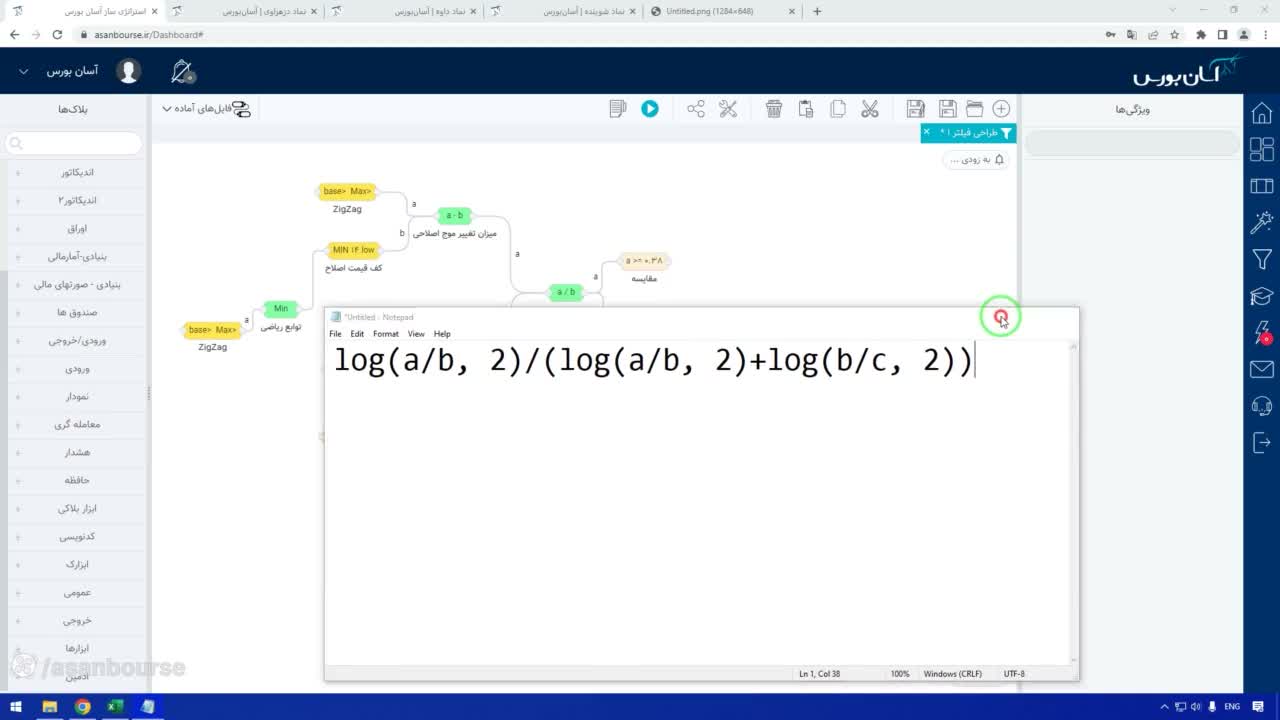Screen dimensions: 1280x720
Task: Close the طراحی فیلتر ۱ tab
Action: point(927,132)
